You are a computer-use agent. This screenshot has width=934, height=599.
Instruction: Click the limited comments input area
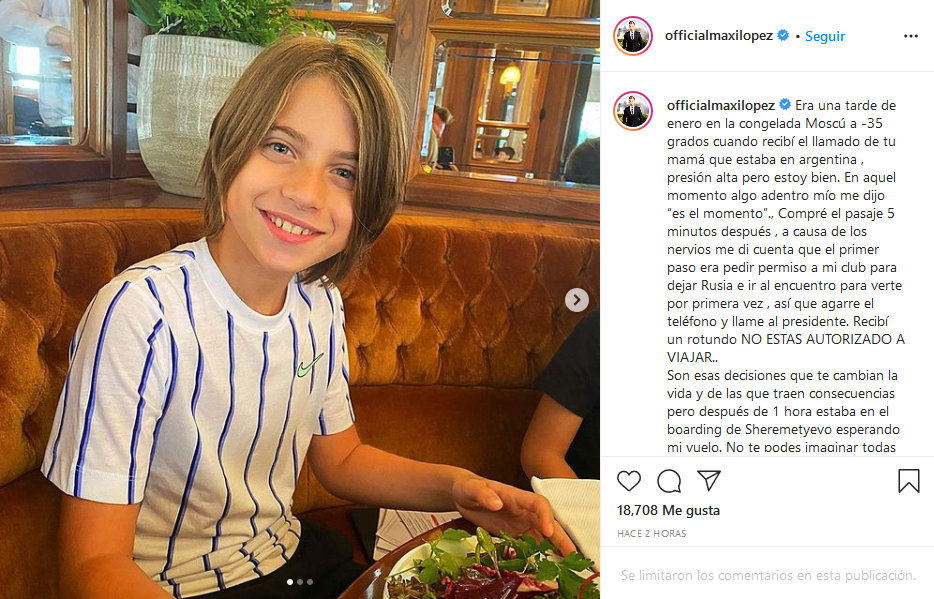768,575
